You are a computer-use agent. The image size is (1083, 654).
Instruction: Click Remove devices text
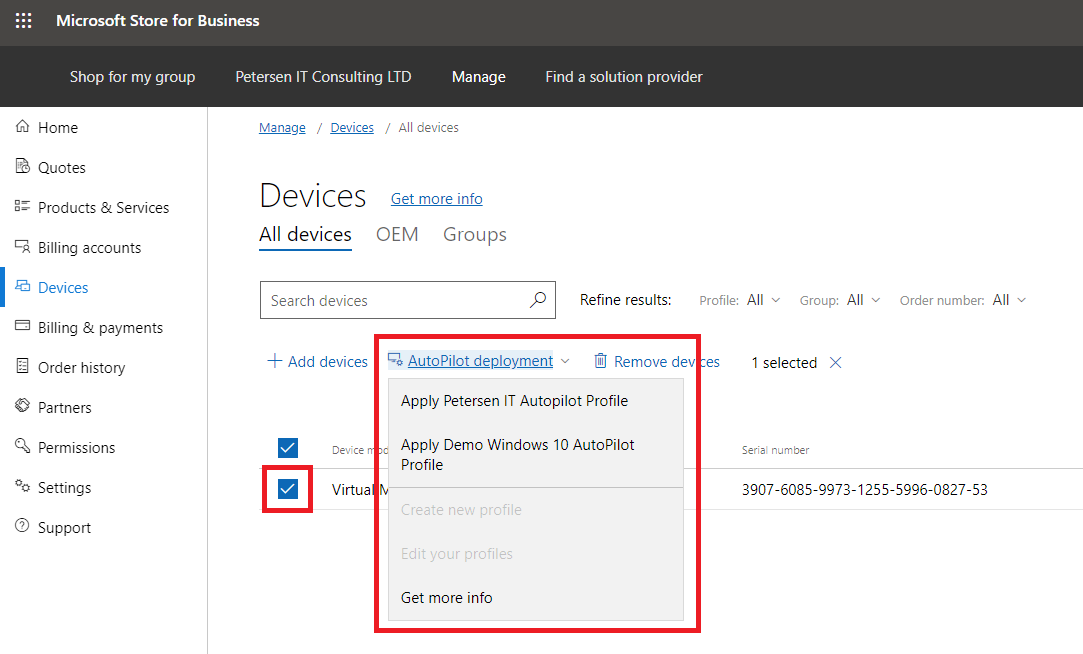click(667, 361)
